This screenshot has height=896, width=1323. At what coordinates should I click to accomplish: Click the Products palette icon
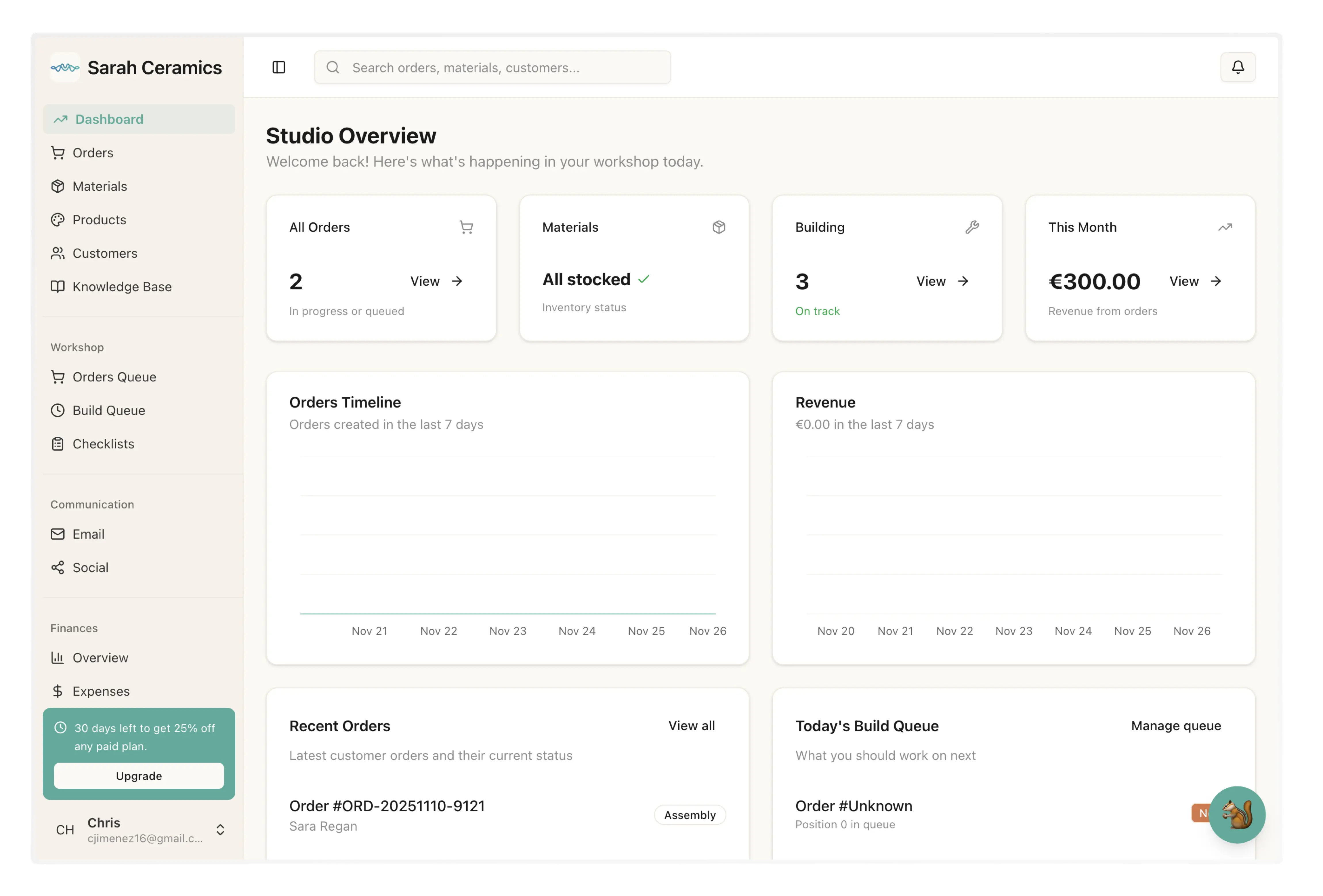pos(58,220)
